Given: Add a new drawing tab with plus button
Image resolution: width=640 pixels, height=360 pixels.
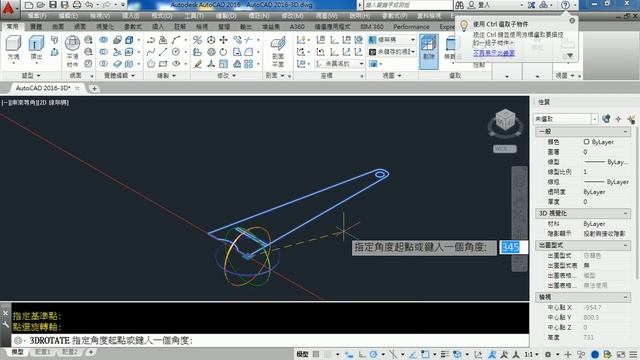Looking at the screenshot, I should pos(94,88).
